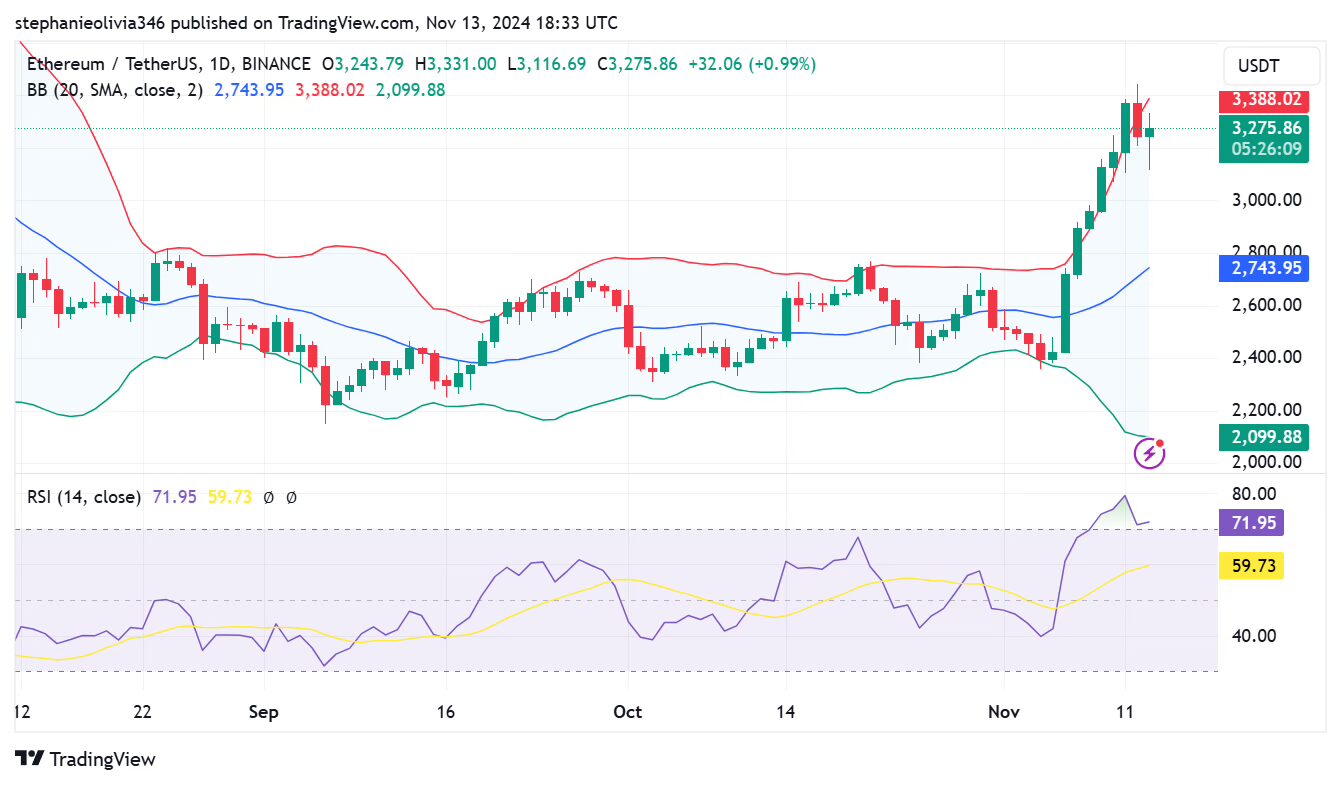Click the lower band tag 2,099.88
This screenshot has height=785, width=1341.
point(1264,437)
